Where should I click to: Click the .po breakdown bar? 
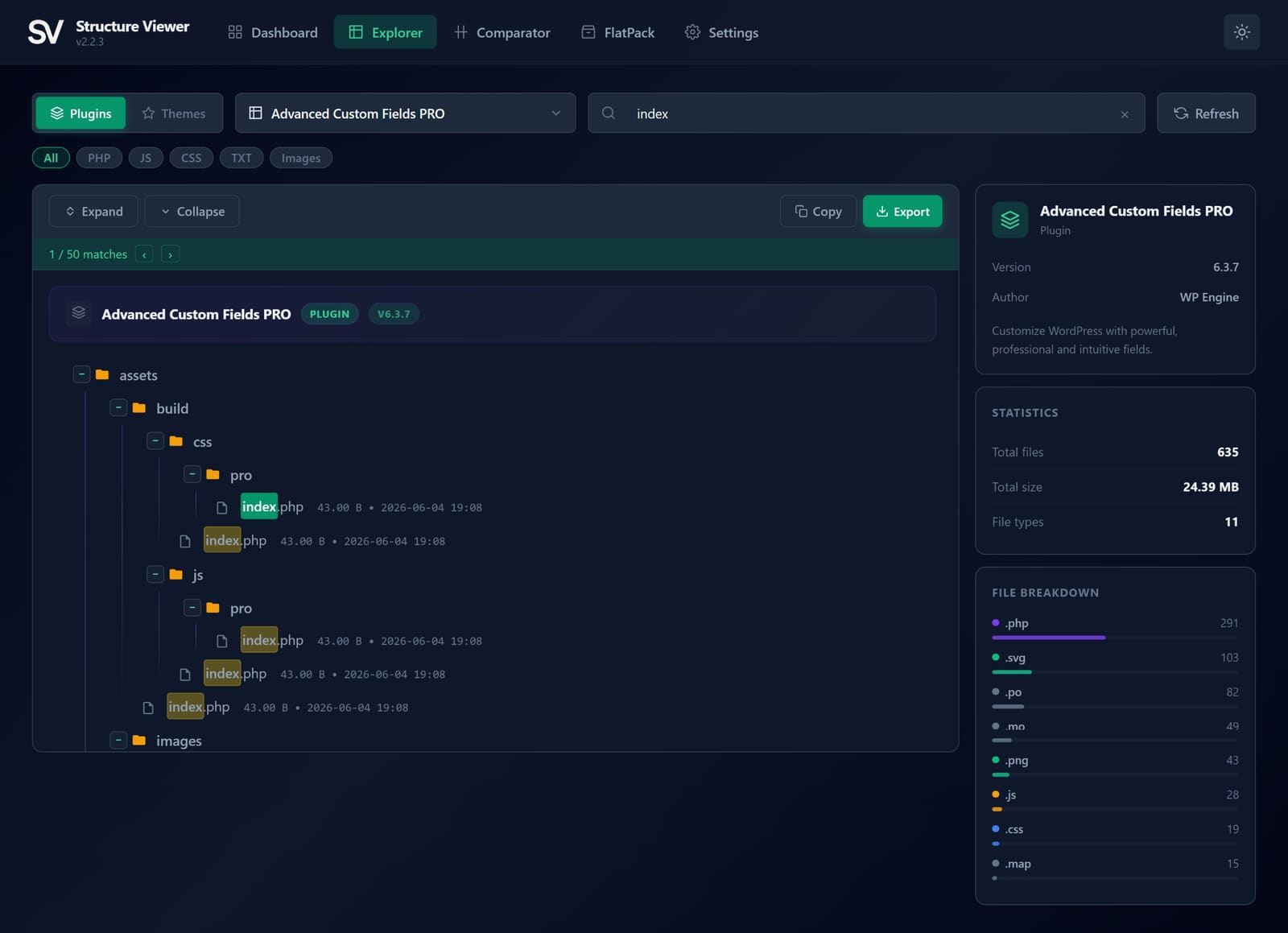(1115, 707)
